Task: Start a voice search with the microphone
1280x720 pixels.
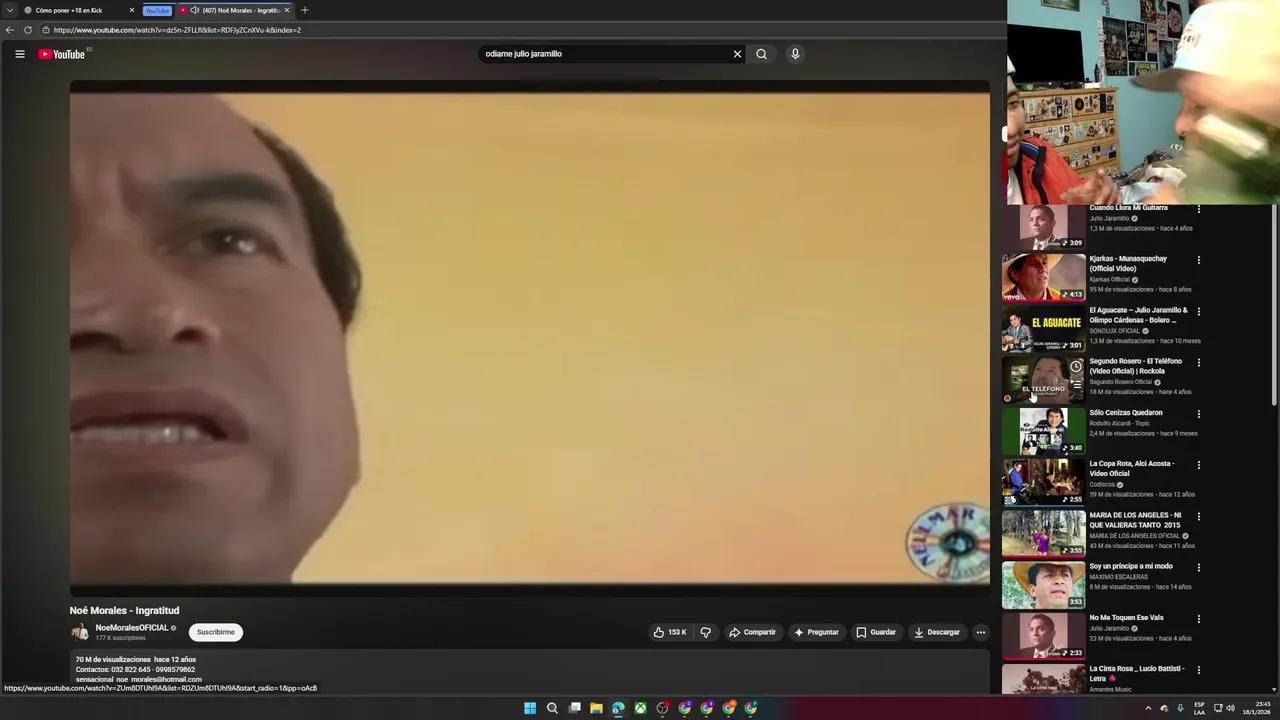Action: [795, 54]
